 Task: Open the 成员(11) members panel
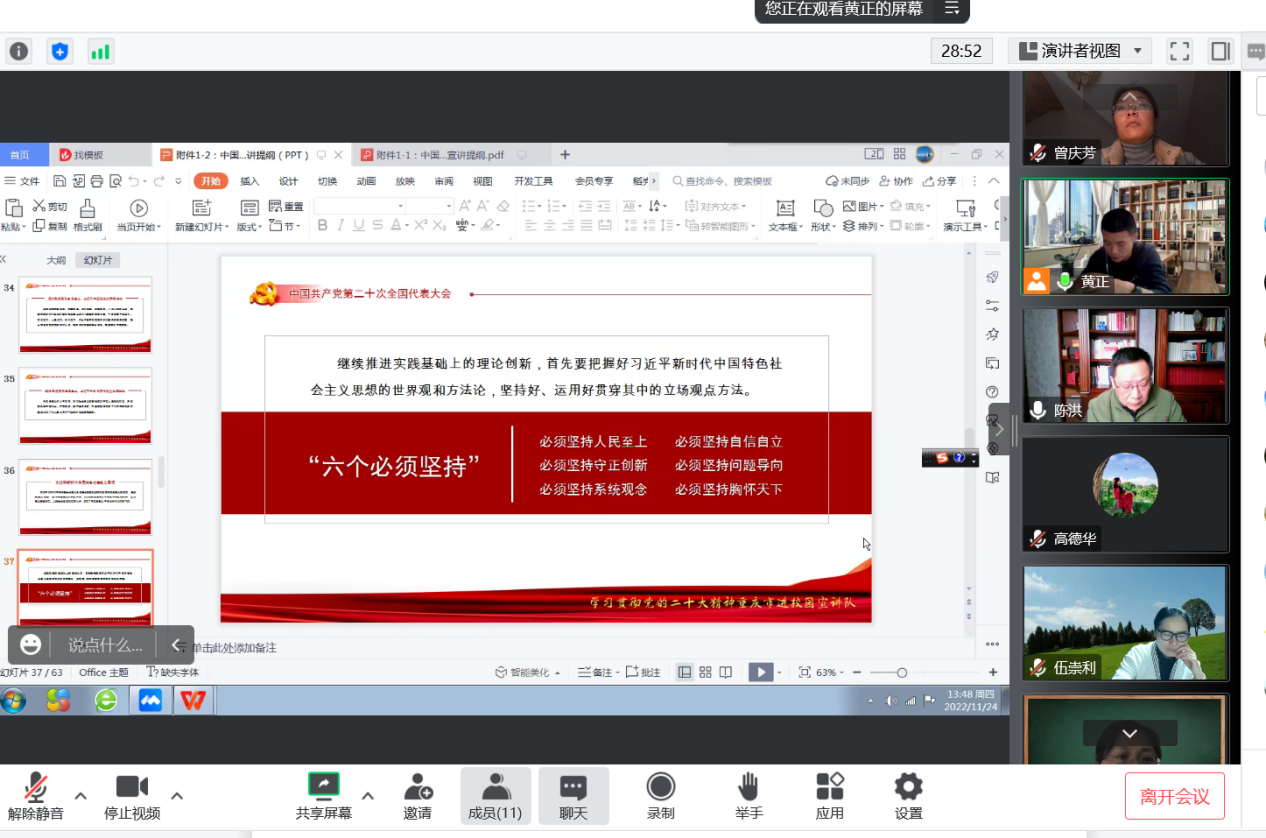point(495,796)
